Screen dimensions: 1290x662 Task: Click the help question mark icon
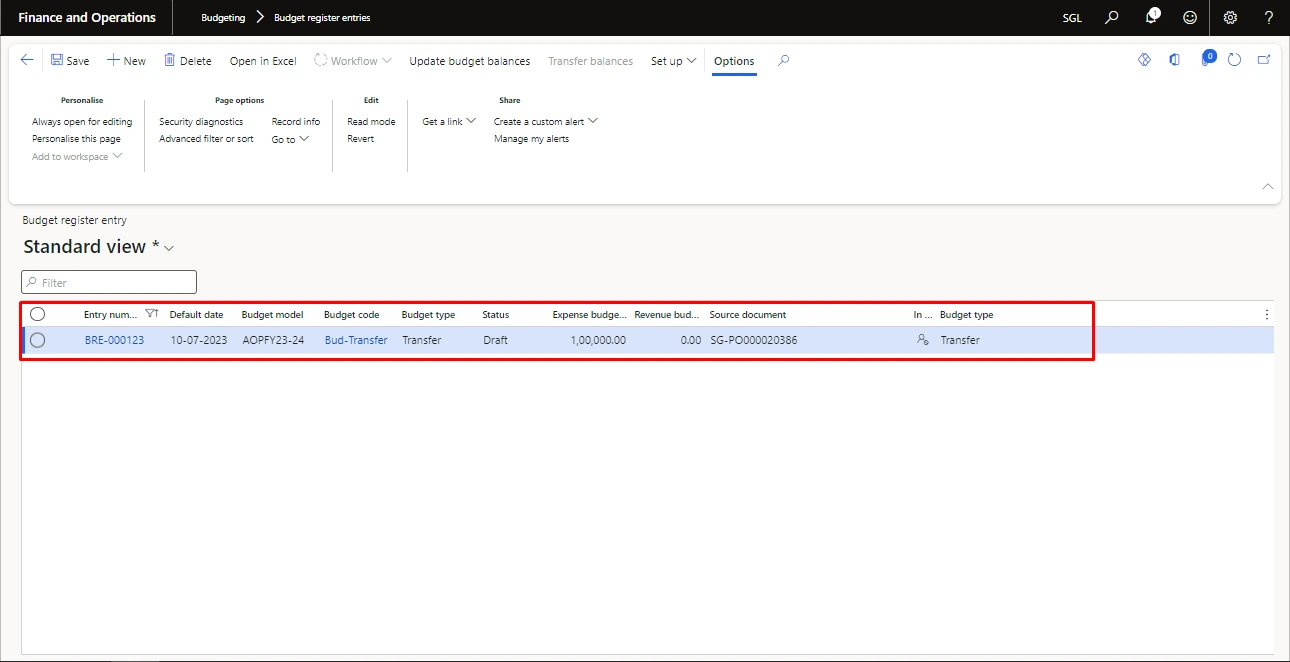(1269, 17)
